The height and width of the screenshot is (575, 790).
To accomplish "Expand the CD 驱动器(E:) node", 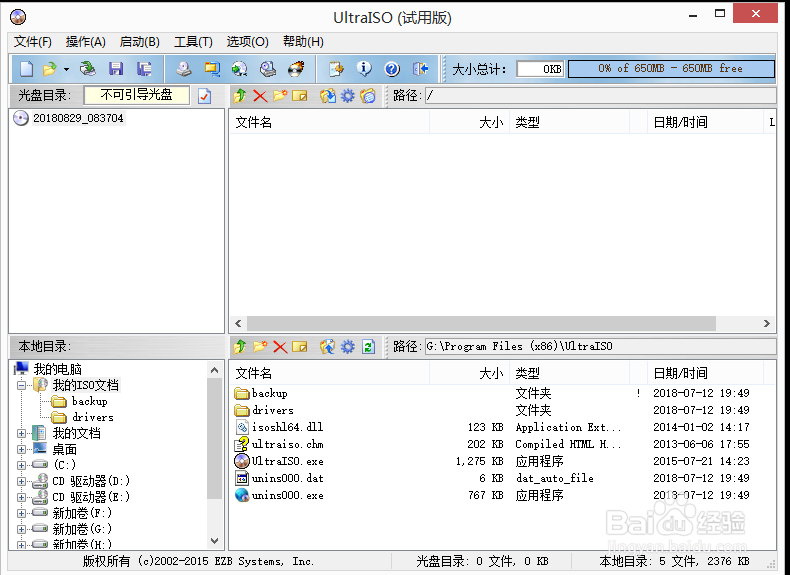I will pyautogui.click(x=21, y=497).
